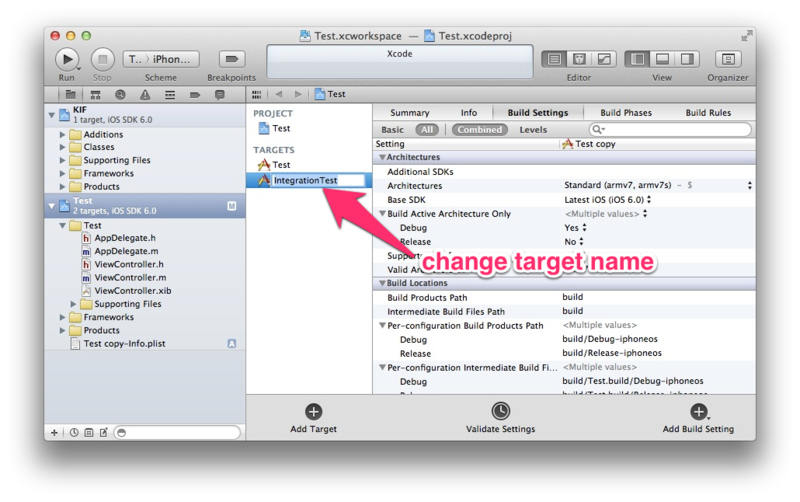
Task: Expand the KIF Frameworks folder
Action: tap(62, 174)
